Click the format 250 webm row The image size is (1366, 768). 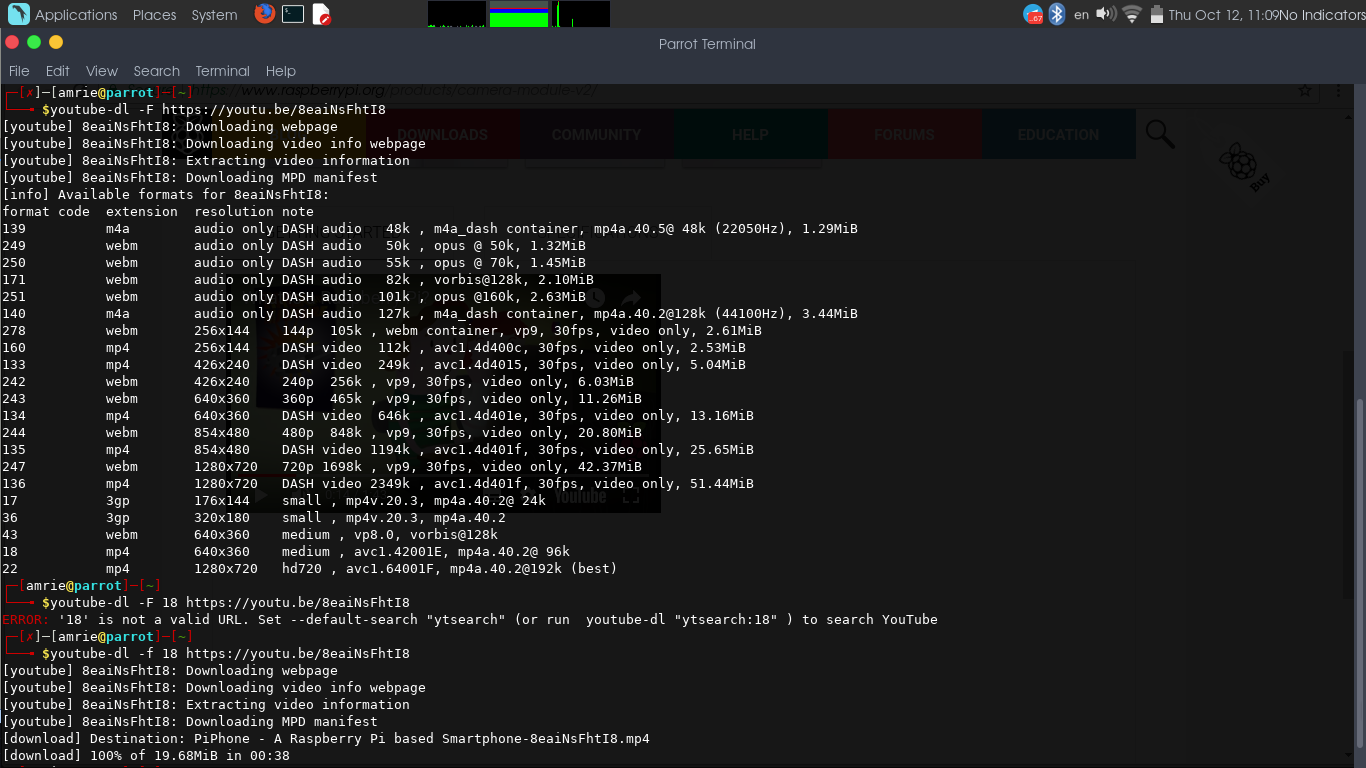tap(294, 263)
